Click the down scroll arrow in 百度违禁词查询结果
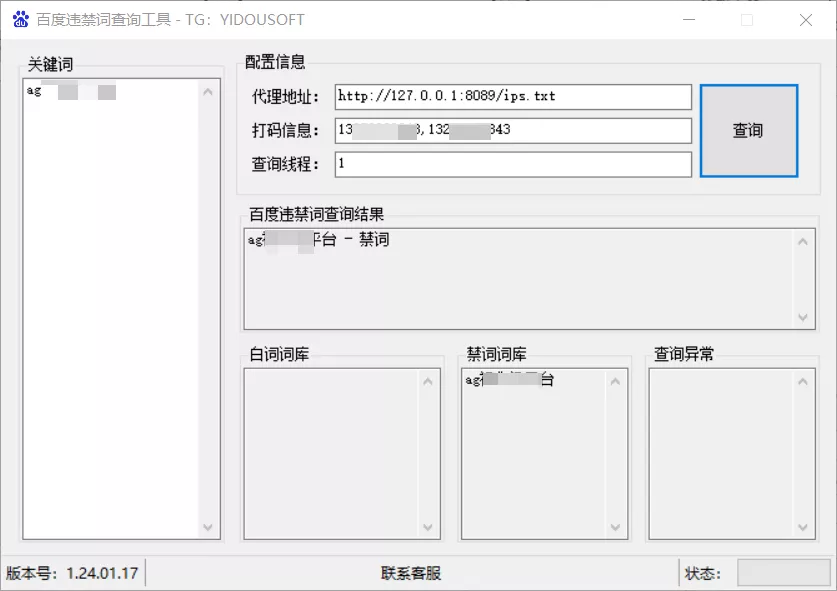837x591 pixels. 802,317
